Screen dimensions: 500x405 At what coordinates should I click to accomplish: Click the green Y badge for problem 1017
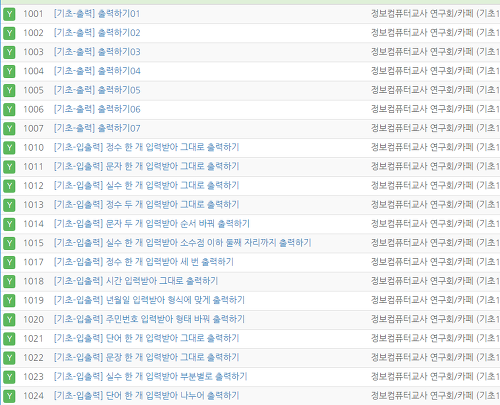point(9,262)
